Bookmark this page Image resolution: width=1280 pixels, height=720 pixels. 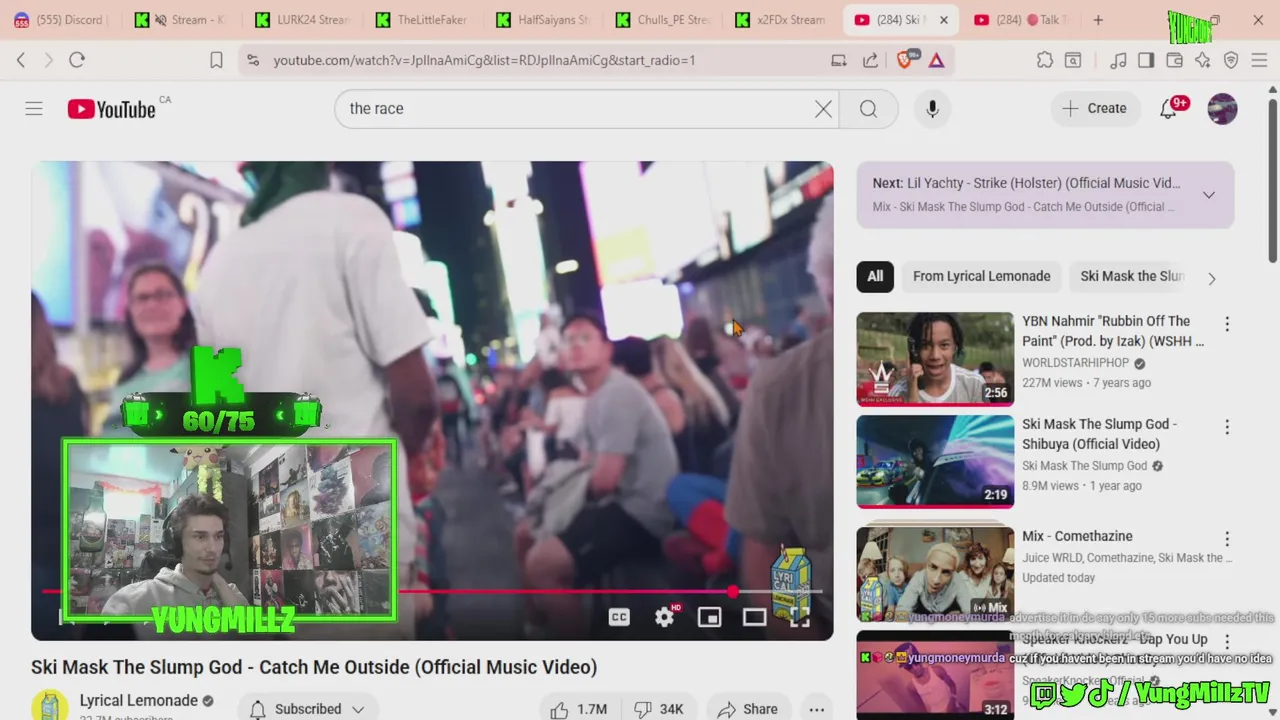216,60
